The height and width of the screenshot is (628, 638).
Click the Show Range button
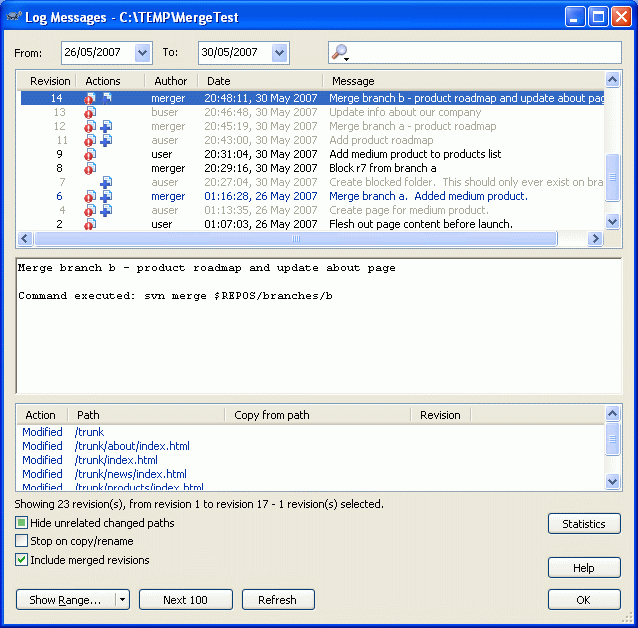click(x=66, y=600)
